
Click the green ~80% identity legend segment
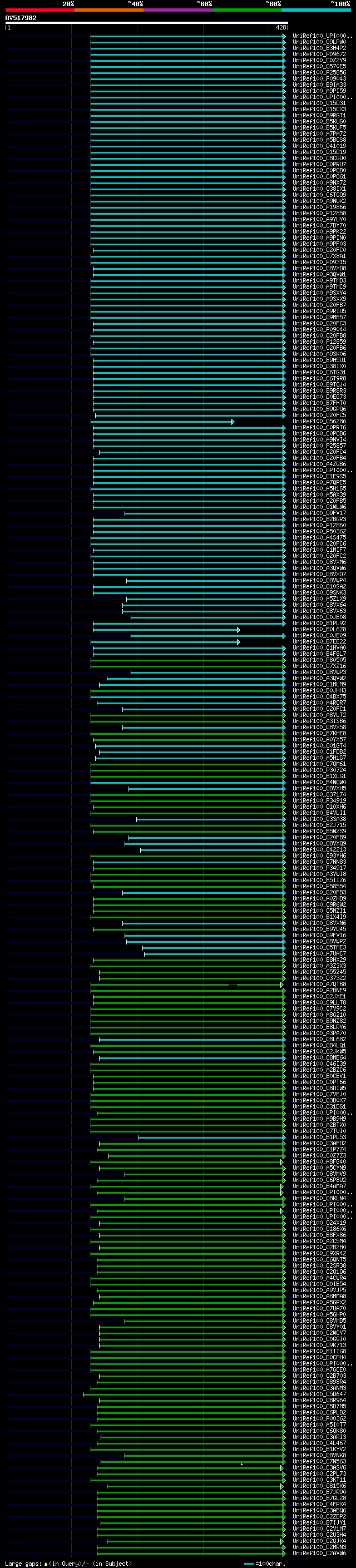coord(247,11)
